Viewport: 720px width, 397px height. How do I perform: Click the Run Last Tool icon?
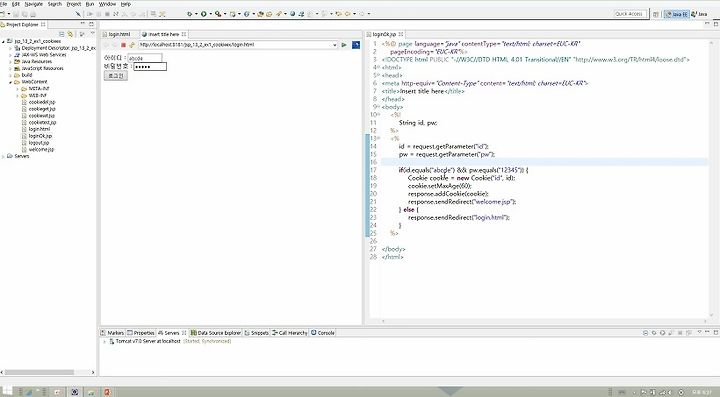218,14
